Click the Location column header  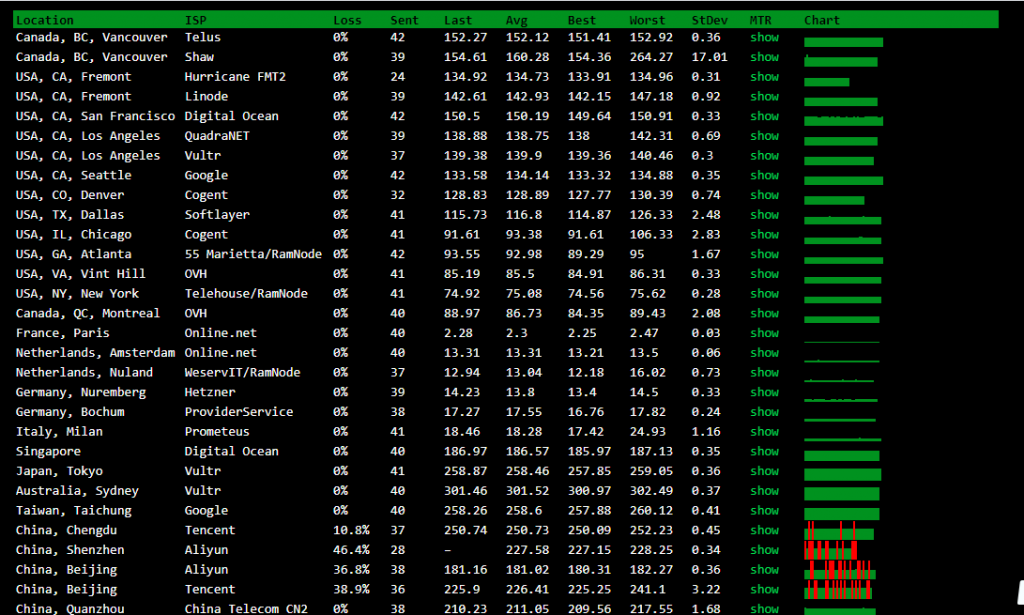coord(45,20)
